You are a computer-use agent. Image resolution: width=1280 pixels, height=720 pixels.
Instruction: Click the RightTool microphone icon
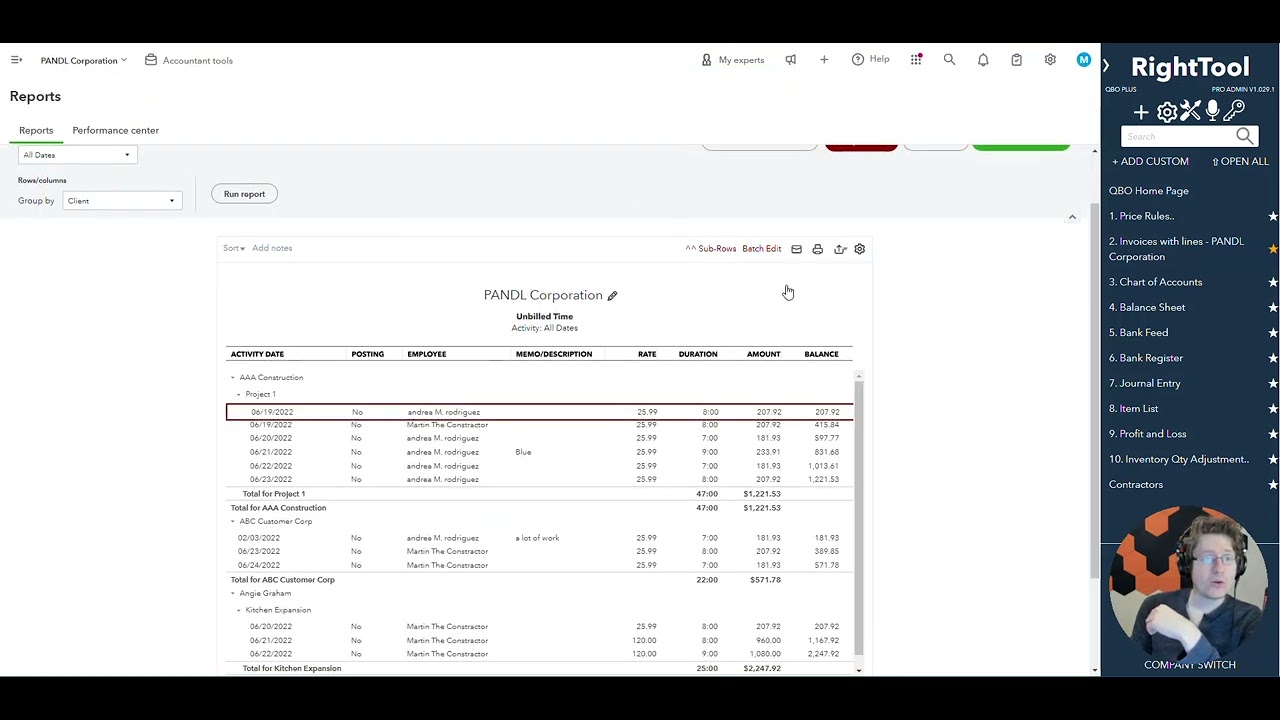click(x=1212, y=110)
